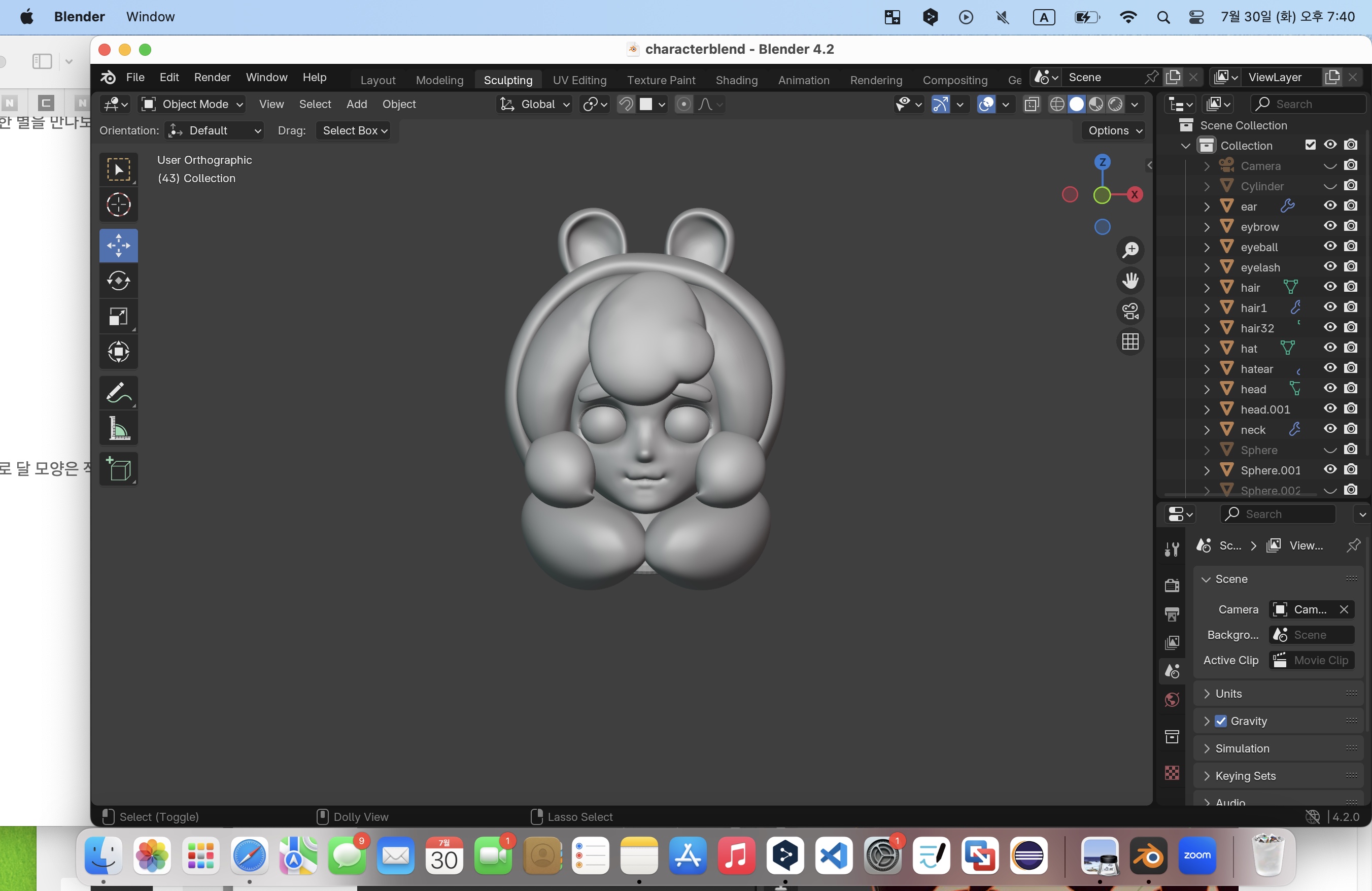
Task: Open the Select Box drag dropdown
Action: 354,131
